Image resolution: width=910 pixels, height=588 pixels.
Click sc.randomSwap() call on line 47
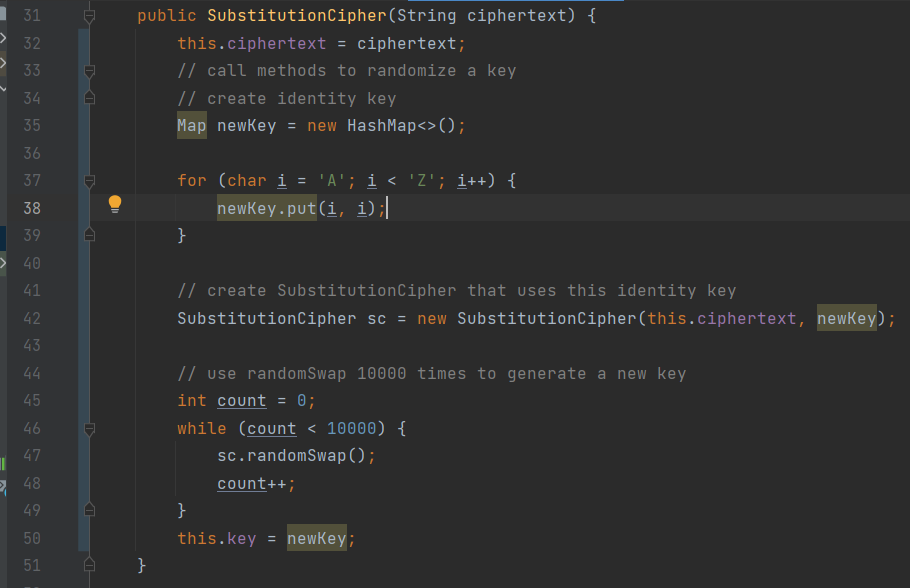(x=291, y=456)
